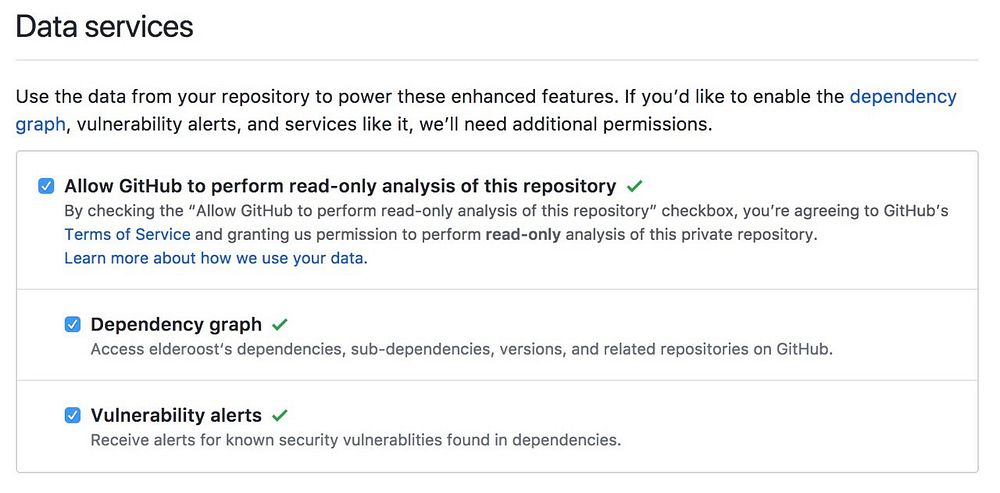Click green checkmark next to Dependency graph
Image resolution: width=1000 pixels, height=493 pixels.
[x=280, y=324]
